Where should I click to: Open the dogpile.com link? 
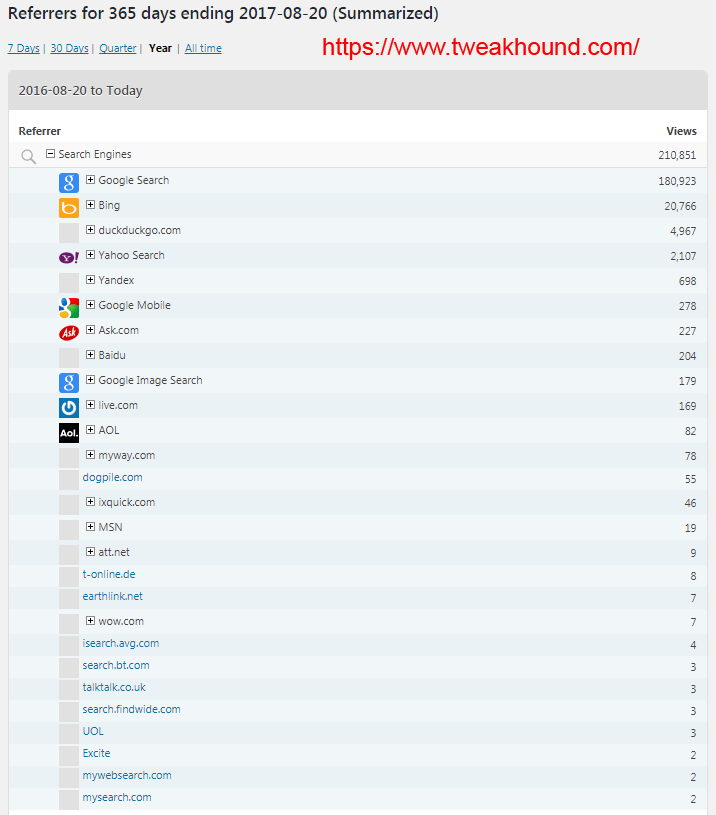(x=112, y=477)
